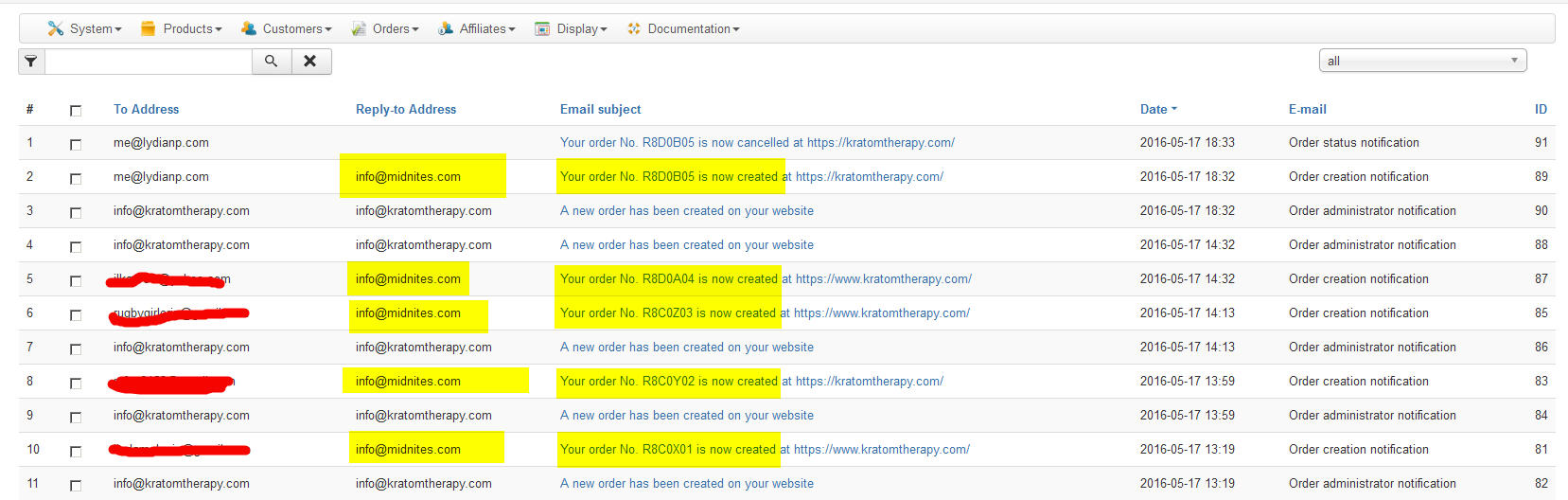
Task: Click info@kratomtherapy.com reply-to in row 7
Action: [x=424, y=347]
